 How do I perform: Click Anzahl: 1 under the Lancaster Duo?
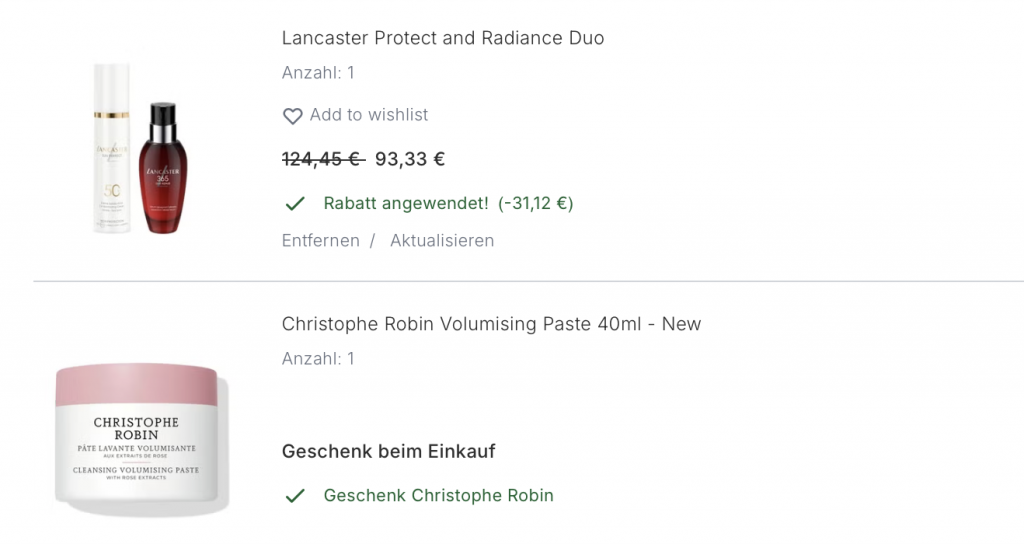click(318, 73)
